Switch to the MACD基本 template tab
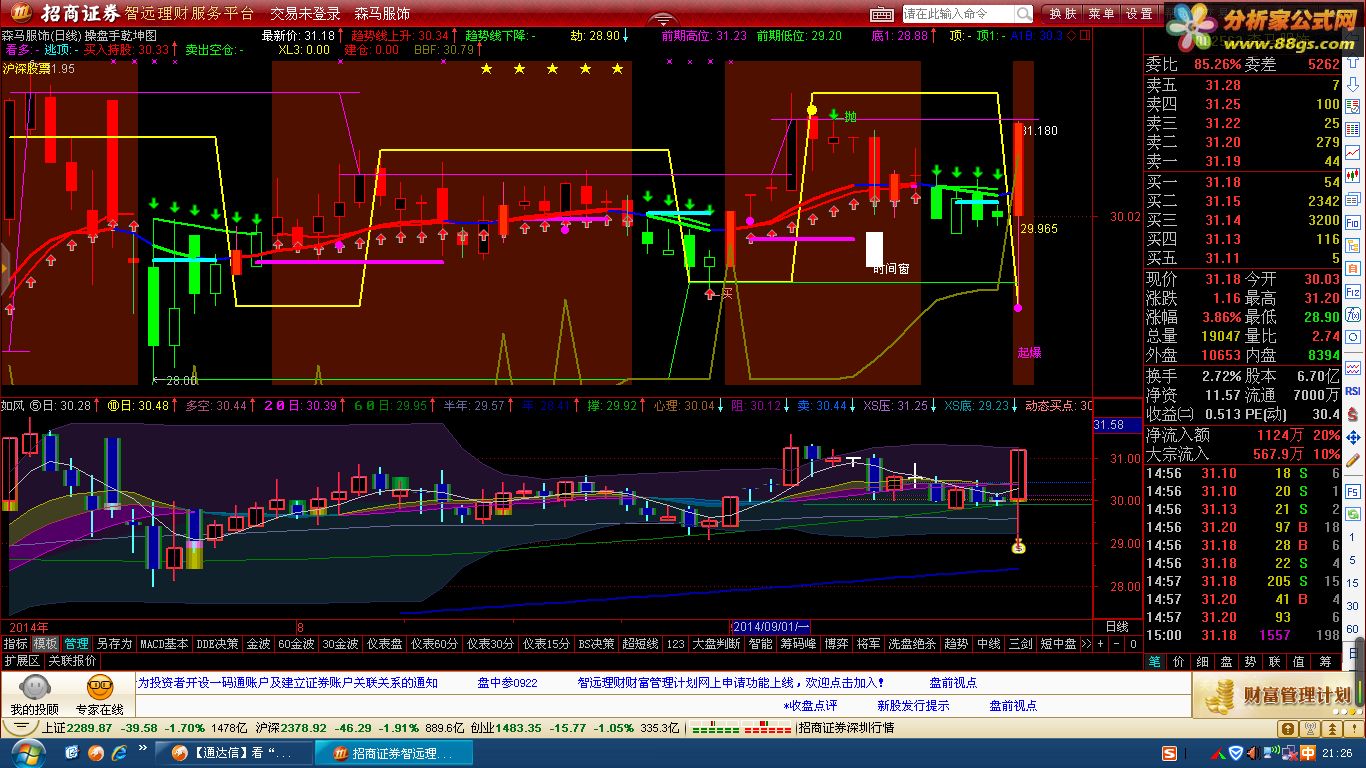 (163, 644)
